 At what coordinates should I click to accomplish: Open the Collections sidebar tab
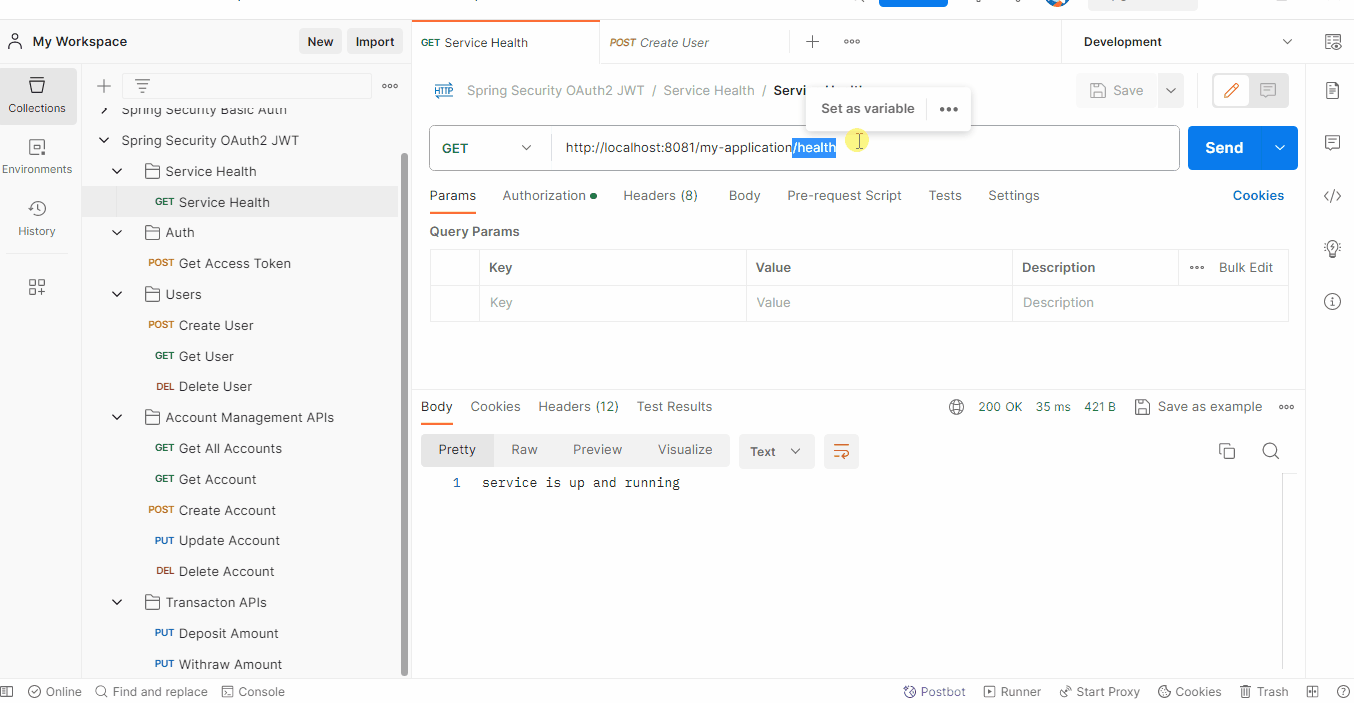tap(37, 96)
